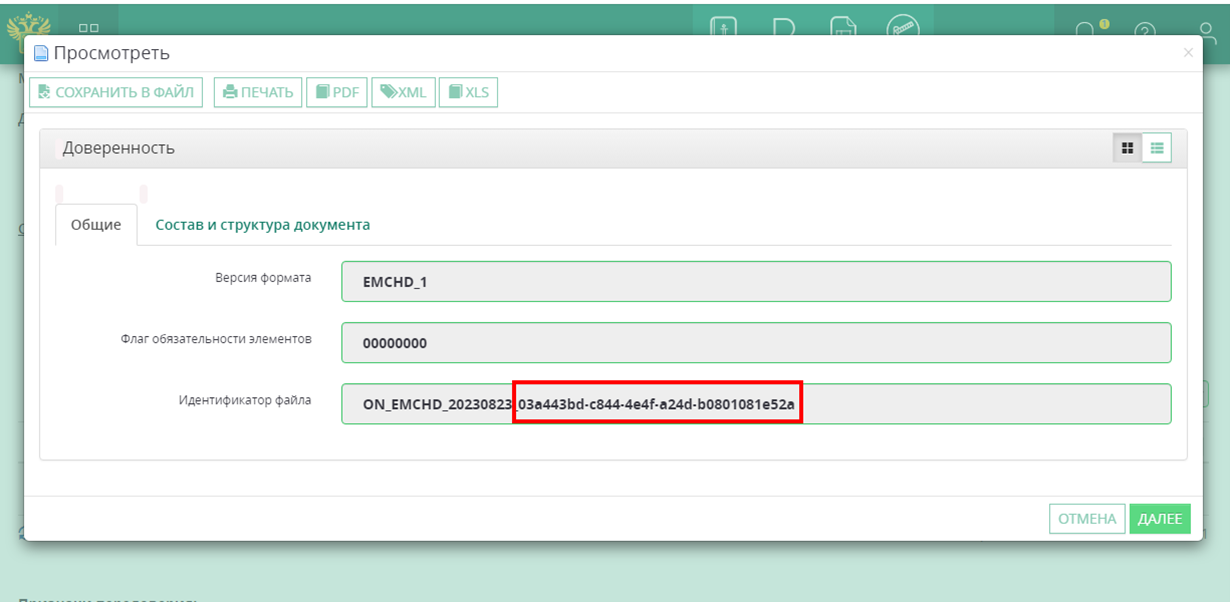This screenshot has width=1230, height=602.
Task: Open Состав и структура документа tab
Action: pos(262,225)
